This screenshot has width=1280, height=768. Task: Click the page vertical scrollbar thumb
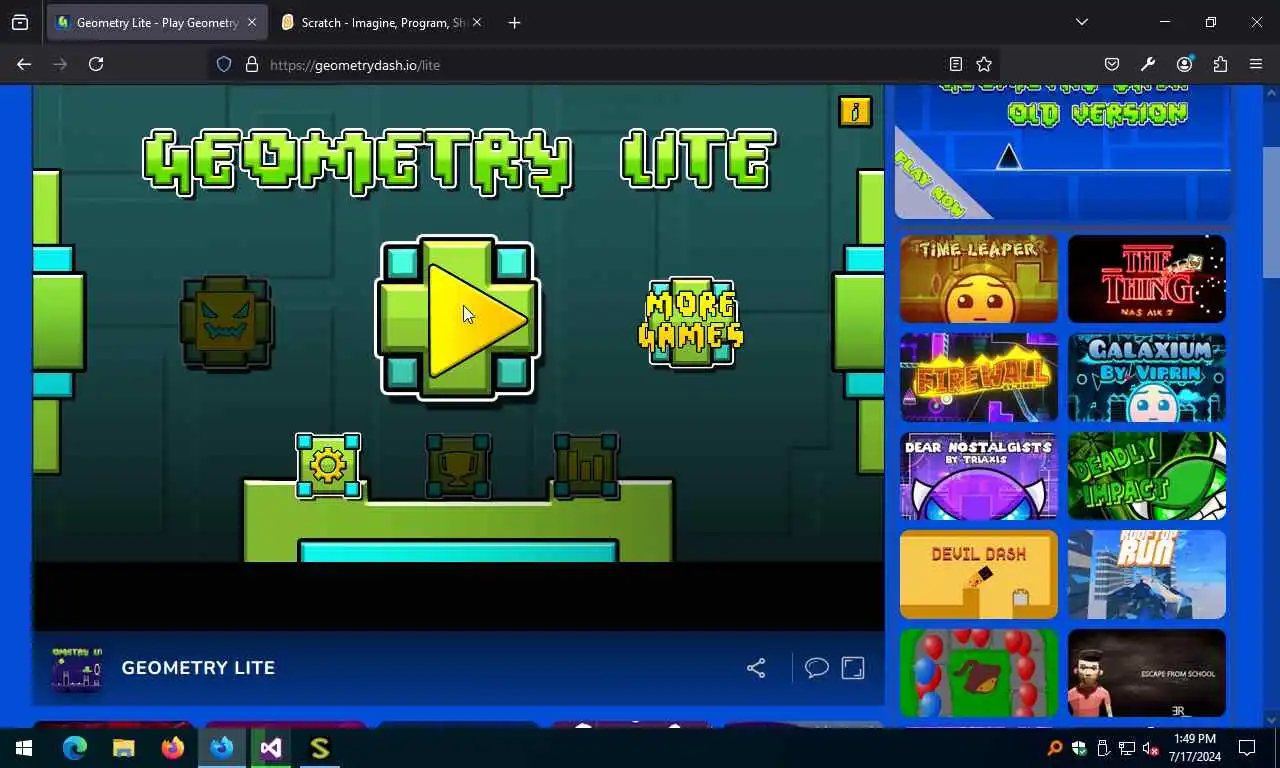[1271, 212]
